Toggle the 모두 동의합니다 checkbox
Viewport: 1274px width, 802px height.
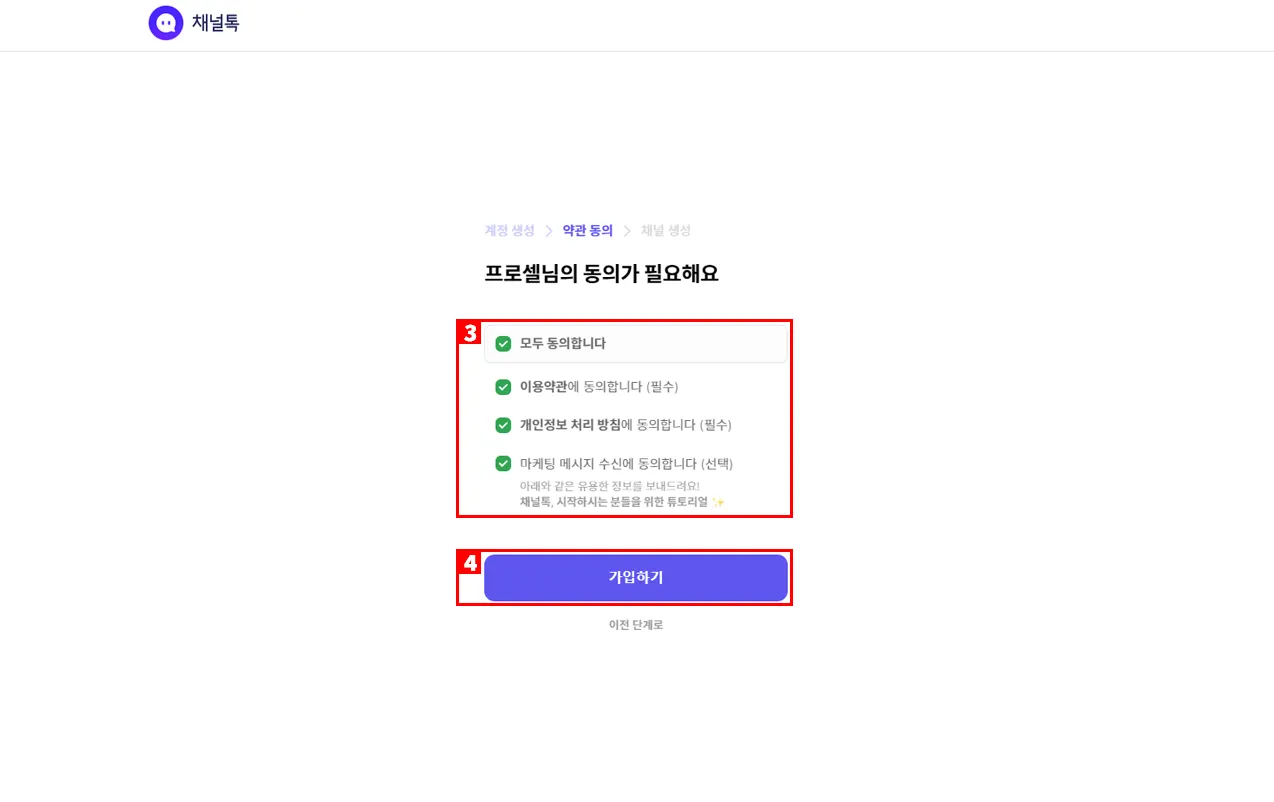point(504,344)
